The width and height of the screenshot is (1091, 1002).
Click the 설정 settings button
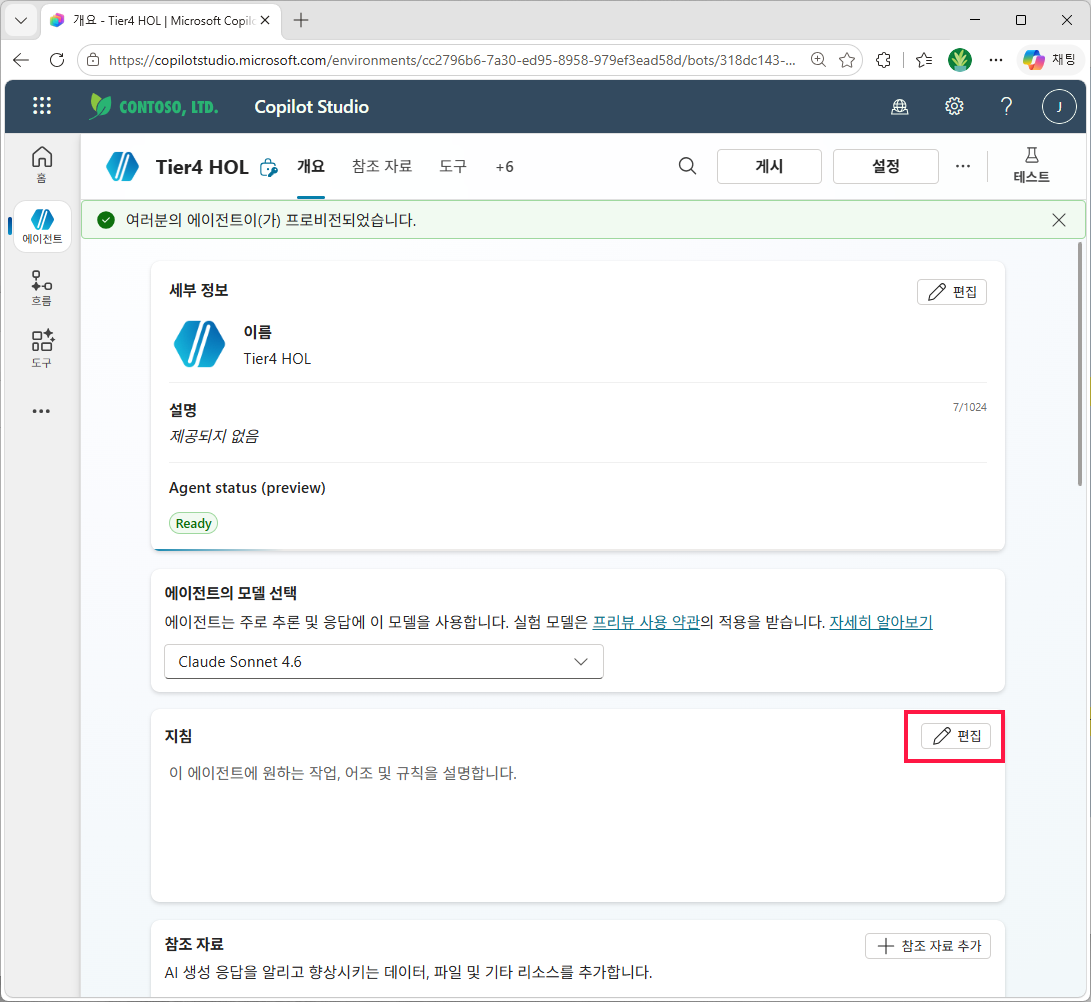(885, 166)
